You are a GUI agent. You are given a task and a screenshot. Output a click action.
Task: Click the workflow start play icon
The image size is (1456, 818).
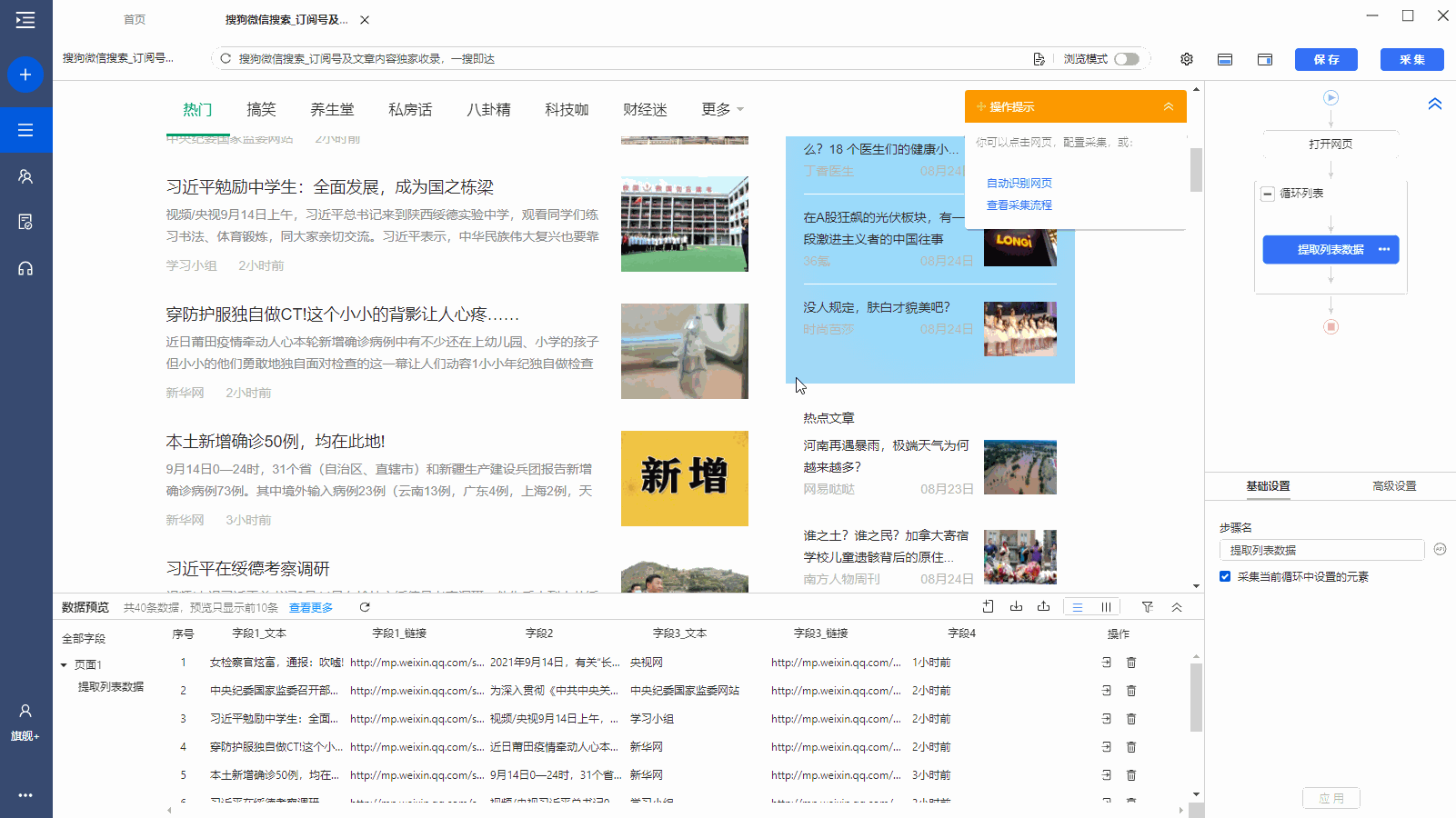[1330, 97]
